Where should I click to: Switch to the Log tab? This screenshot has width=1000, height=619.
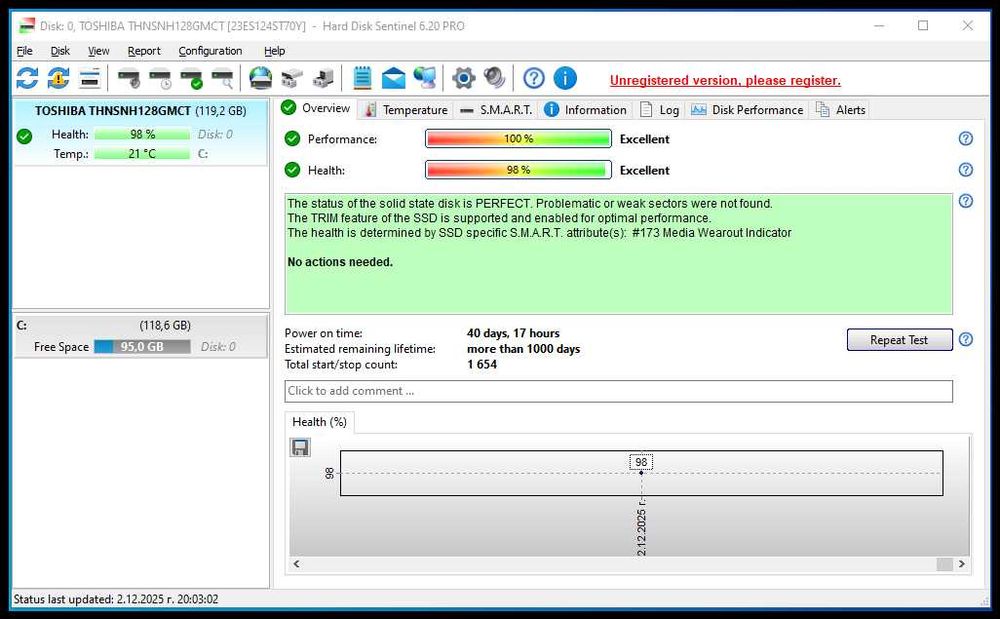coord(659,110)
